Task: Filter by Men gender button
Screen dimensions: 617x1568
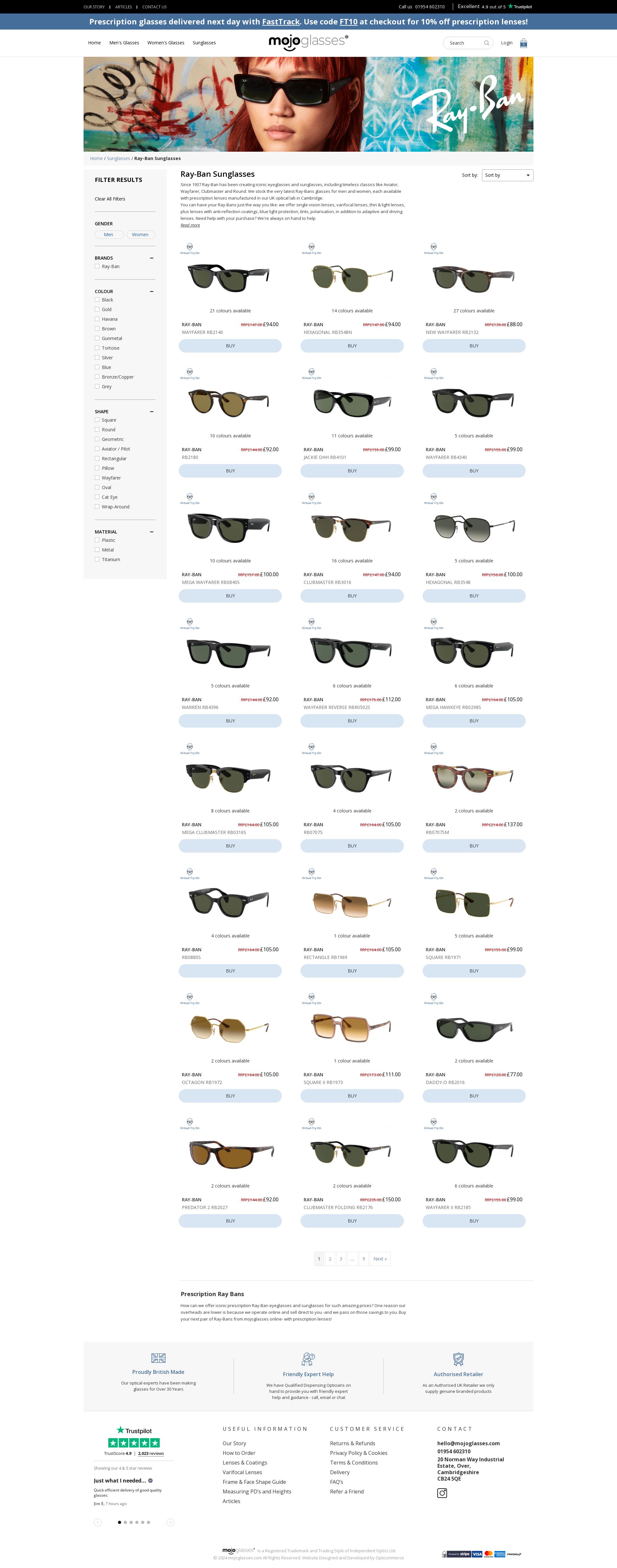Action: [109, 234]
